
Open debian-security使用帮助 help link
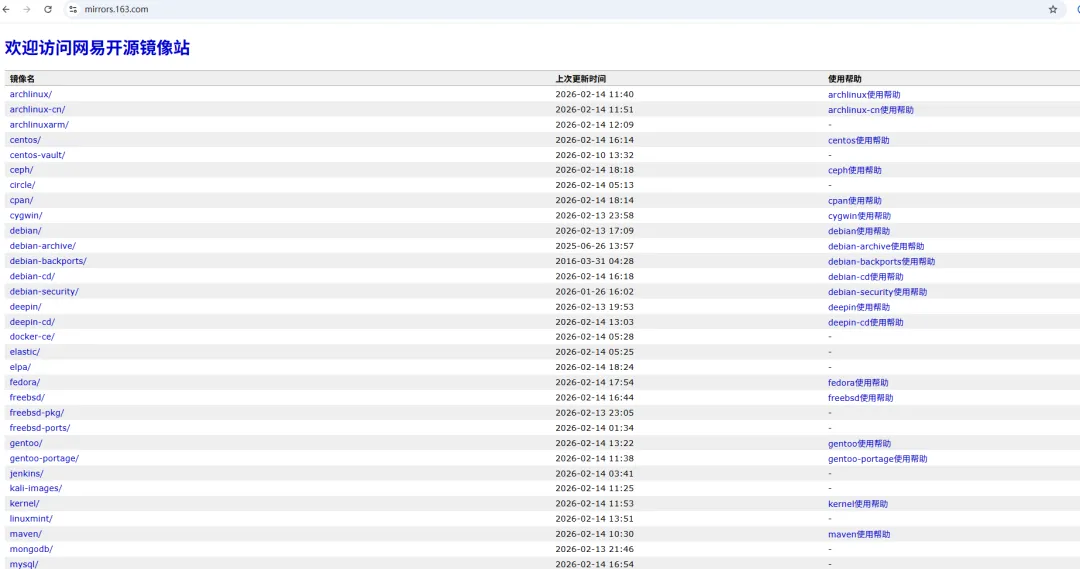pyautogui.click(x=878, y=291)
